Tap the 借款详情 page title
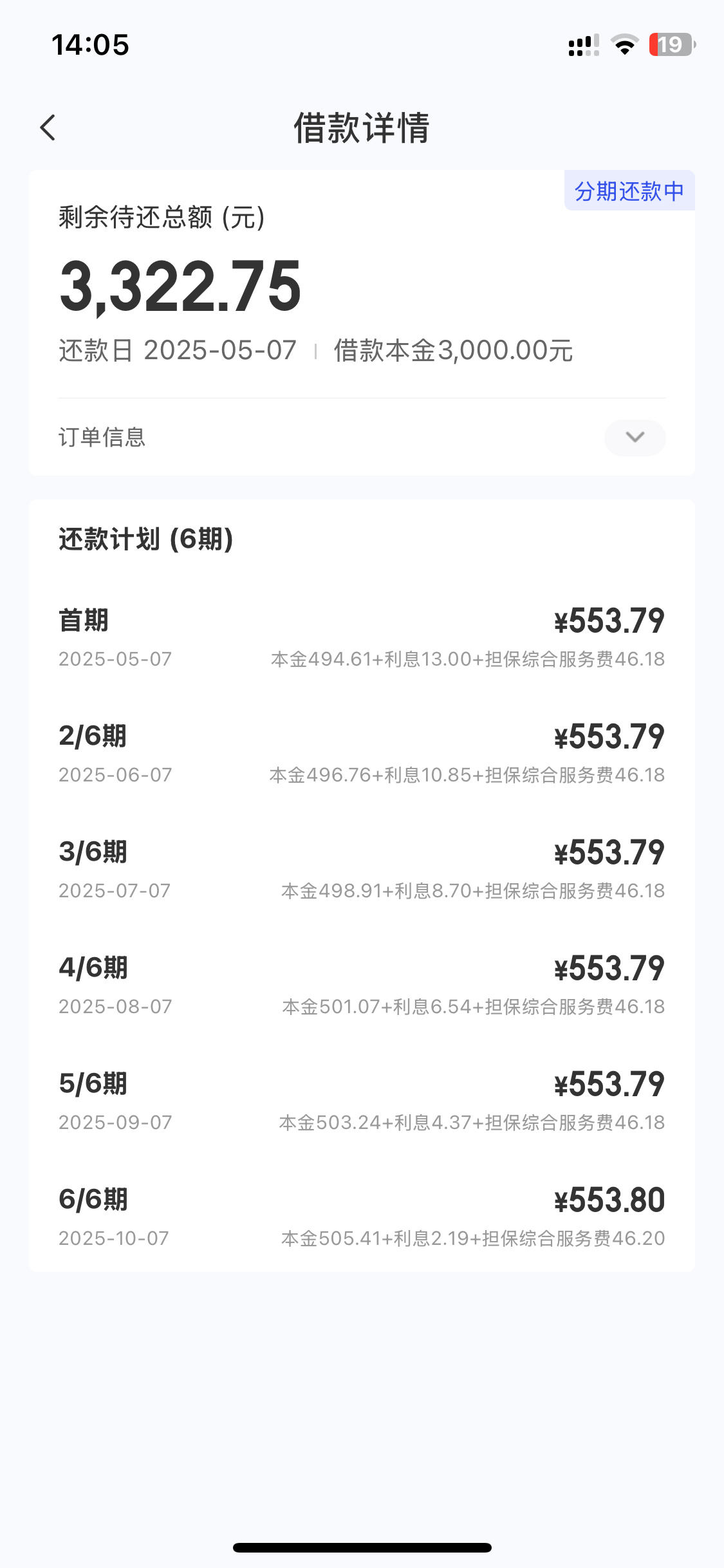The width and height of the screenshot is (724, 1568). (x=362, y=127)
